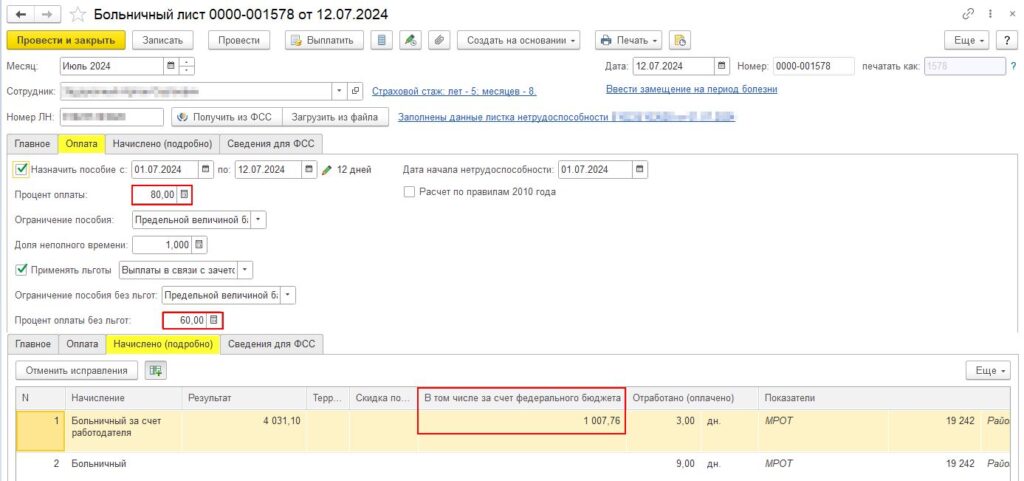This screenshot has width=1024, height=481.
Task: Expand Ограничение пособия без льгот dropdown
Action: 288,295
